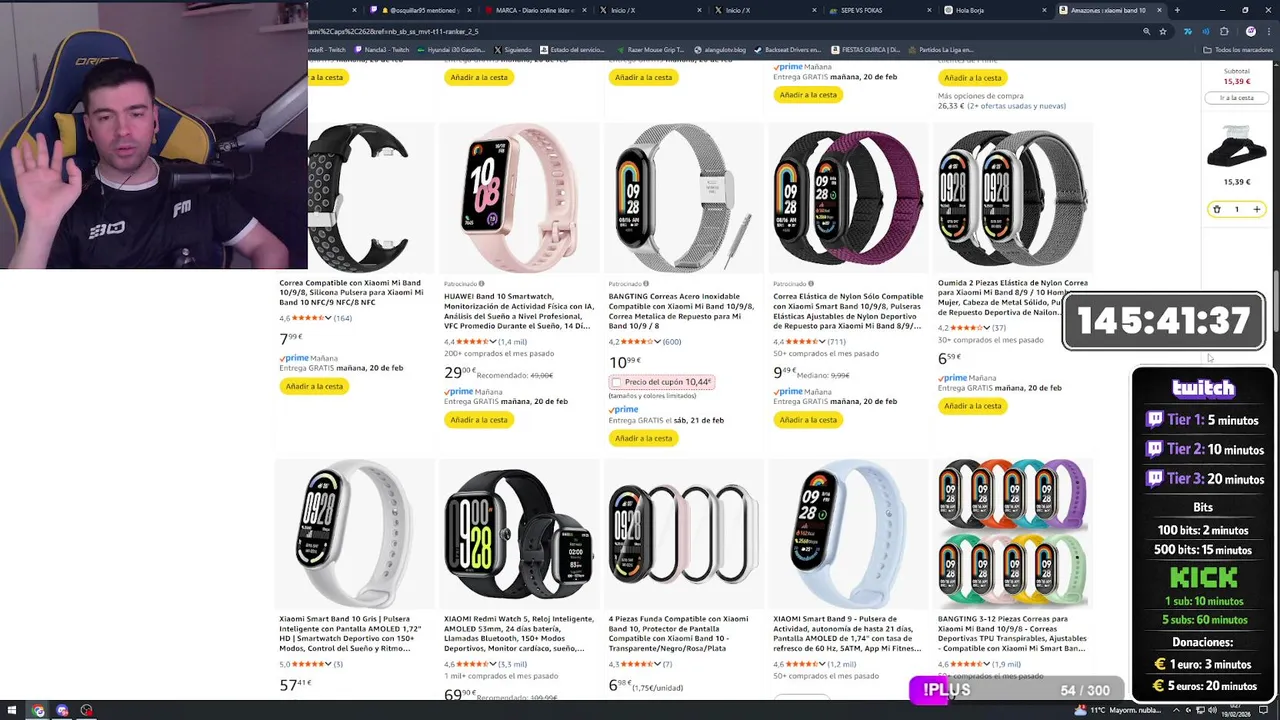Image resolution: width=1280 pixels, height=720 pixels.
Task: Remove hanger item with trash icon
Action: 1216,209
